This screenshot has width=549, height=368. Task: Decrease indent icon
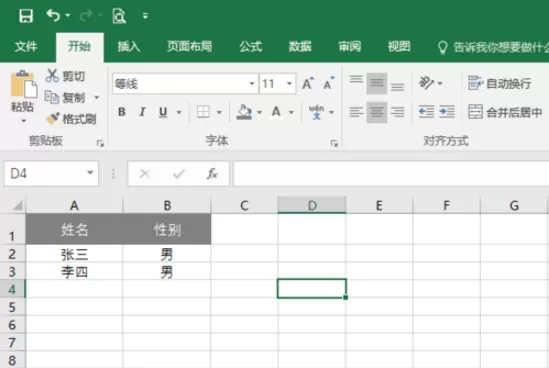coord(426,112)
